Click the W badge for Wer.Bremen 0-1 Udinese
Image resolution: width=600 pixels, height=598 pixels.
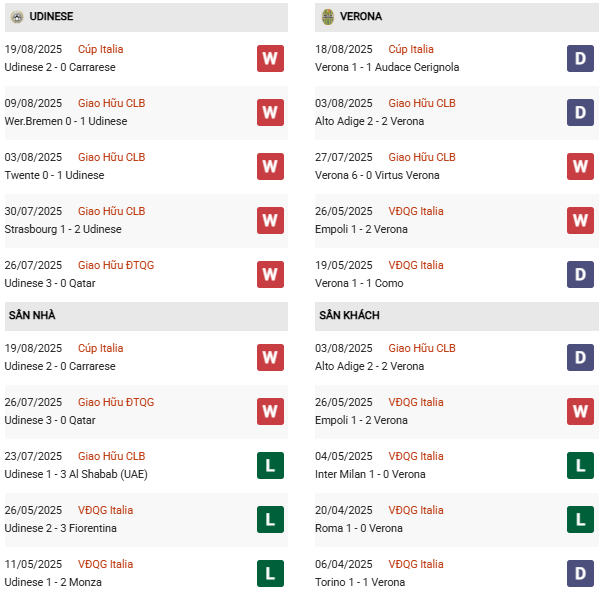pyautogui.click(x=270, y=112)
